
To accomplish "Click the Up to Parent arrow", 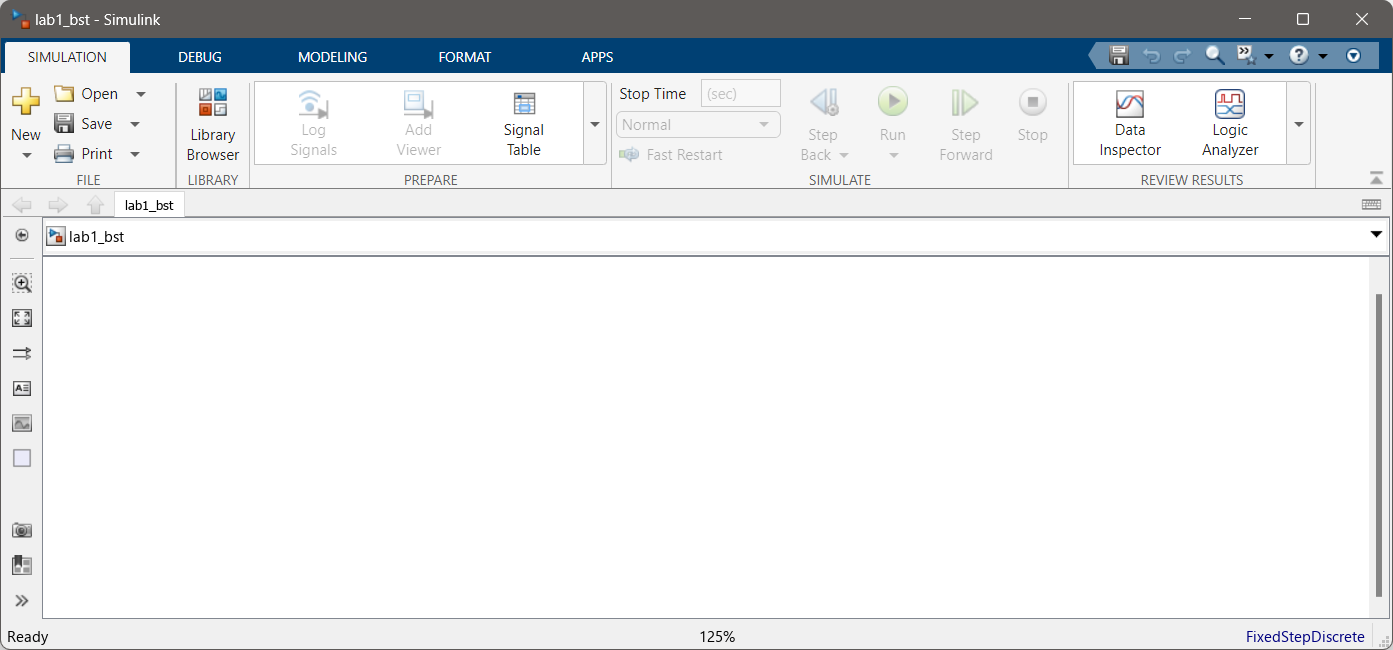I will (x=95, y=205).
